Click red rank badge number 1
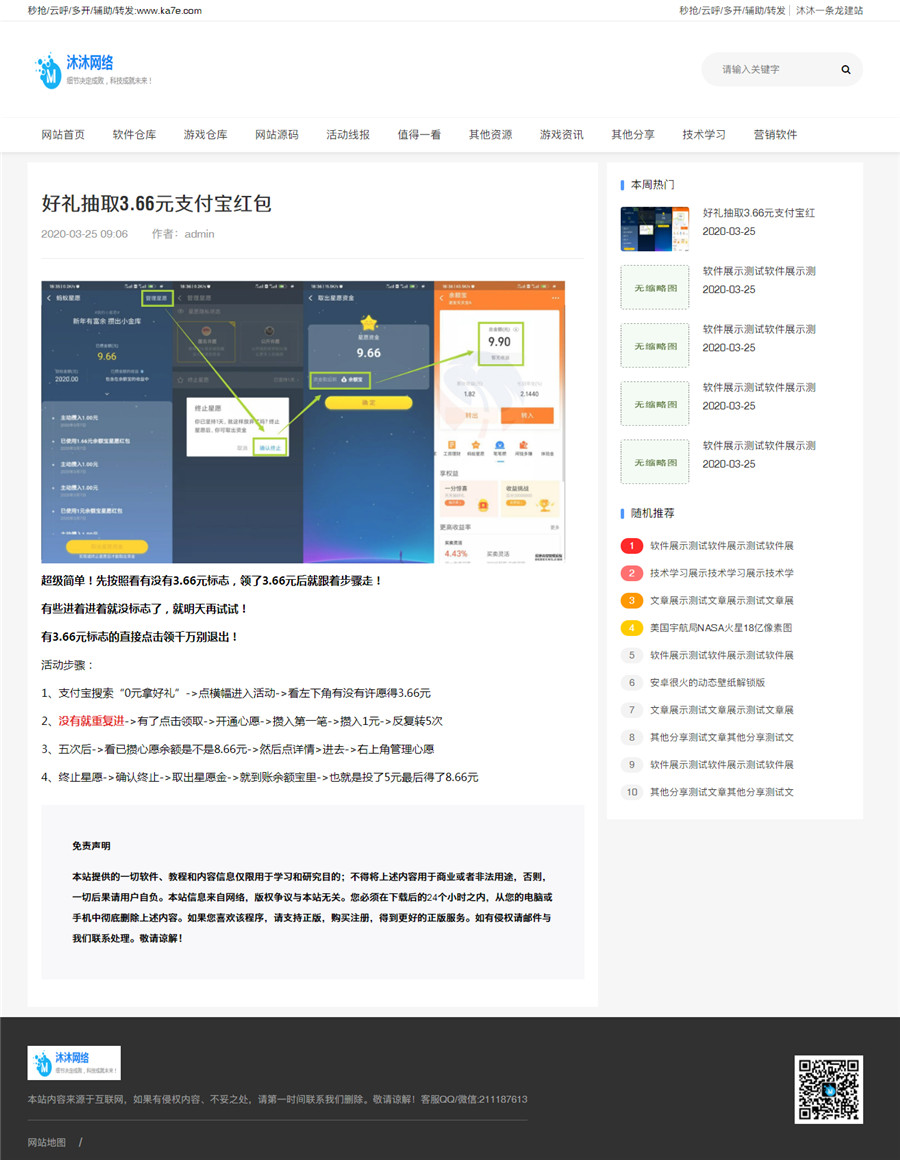The image size is (900, 1160). 632,546
